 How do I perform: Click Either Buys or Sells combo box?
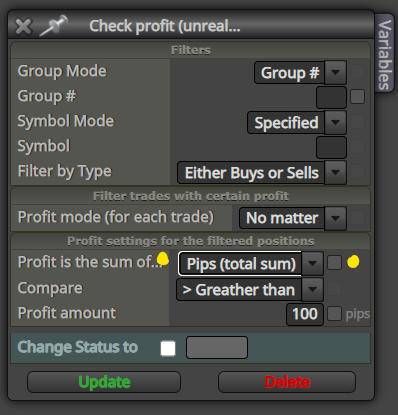coord(251,172)
